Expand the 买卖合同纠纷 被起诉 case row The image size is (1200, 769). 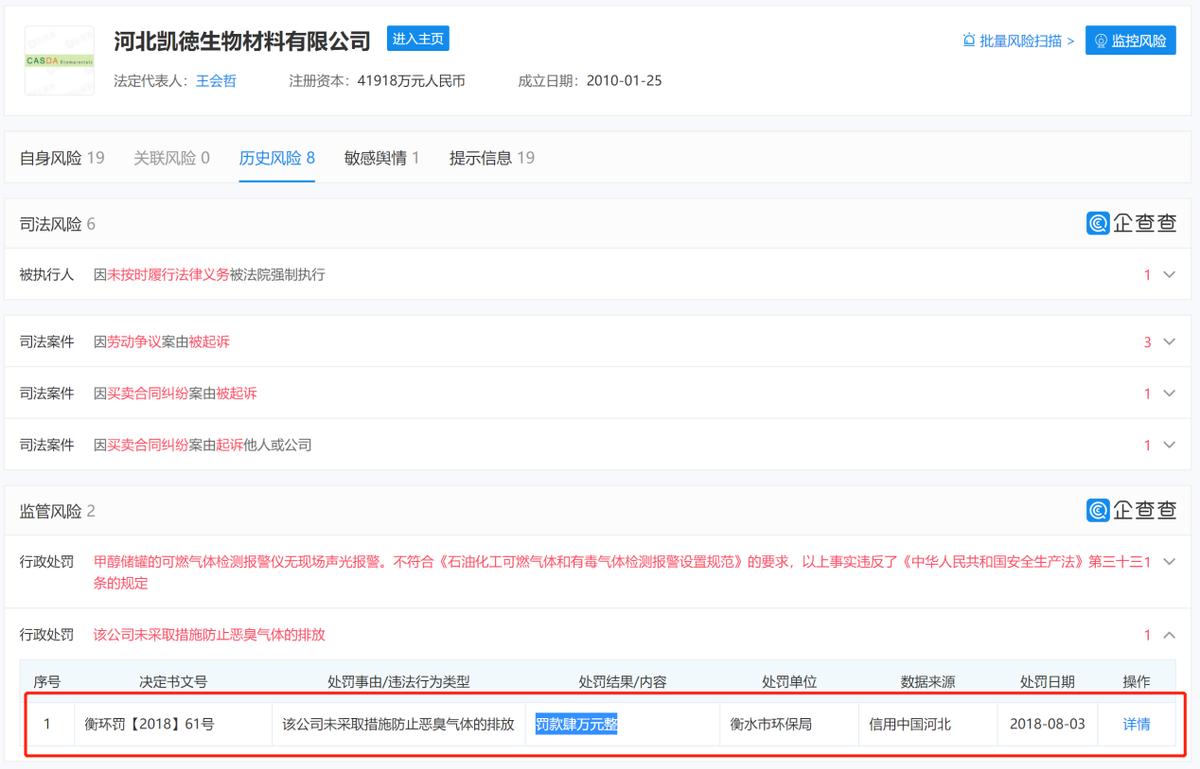(1168, 394)
